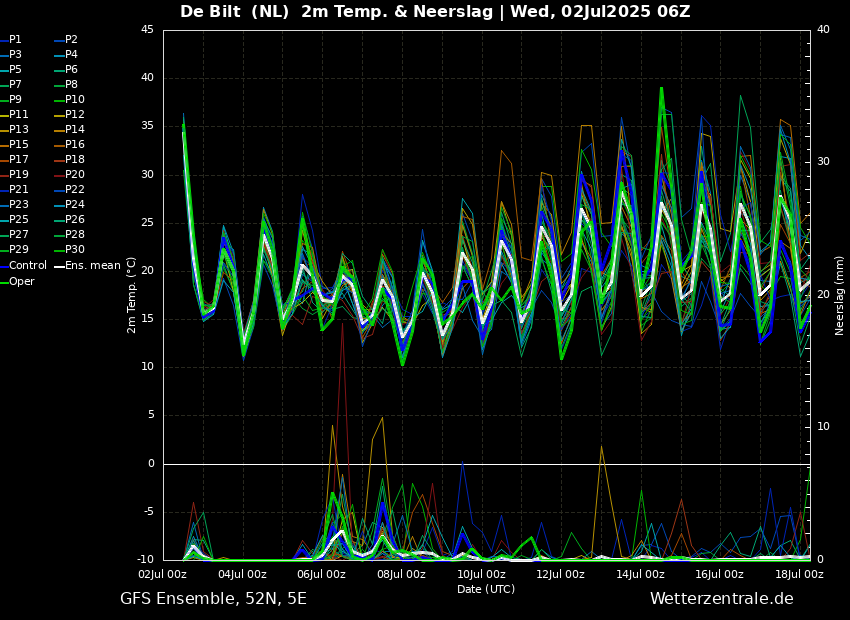850x620 pixels.
Task: Click the 45 temperature tick label
Action: tap(147, 30)
